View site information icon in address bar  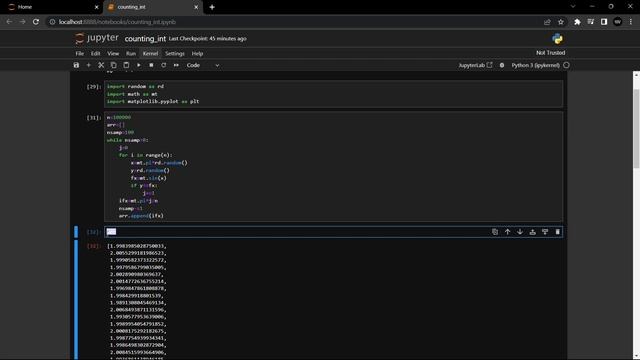pos(52,22)
